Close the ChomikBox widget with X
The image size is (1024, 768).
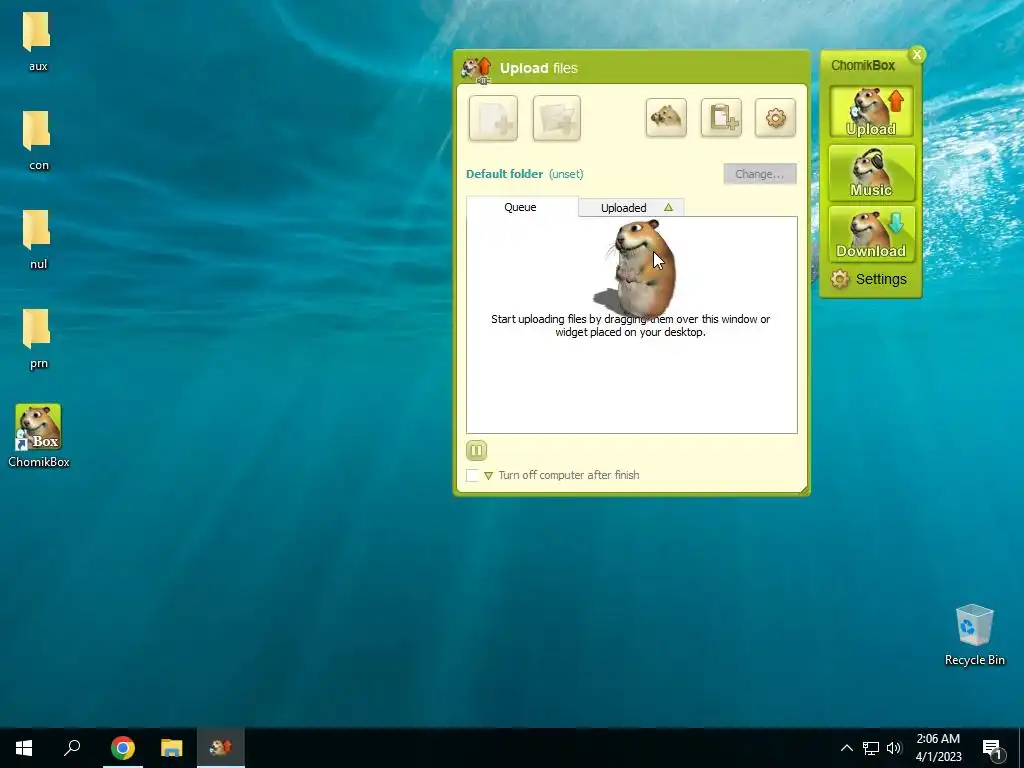pos(917,55)
